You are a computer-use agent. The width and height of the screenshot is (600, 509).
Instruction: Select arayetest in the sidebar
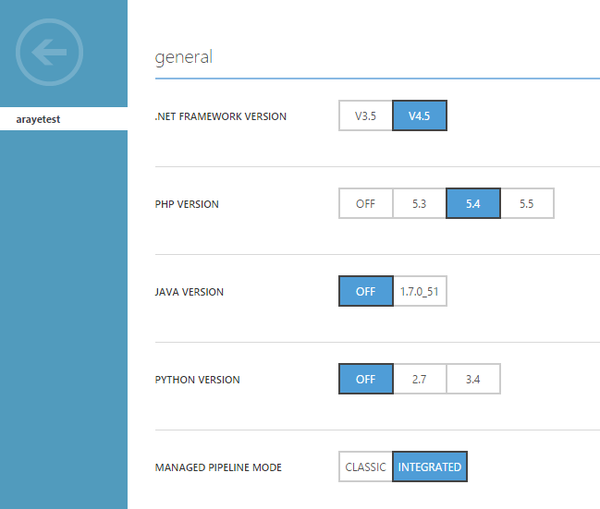[39, 119]
